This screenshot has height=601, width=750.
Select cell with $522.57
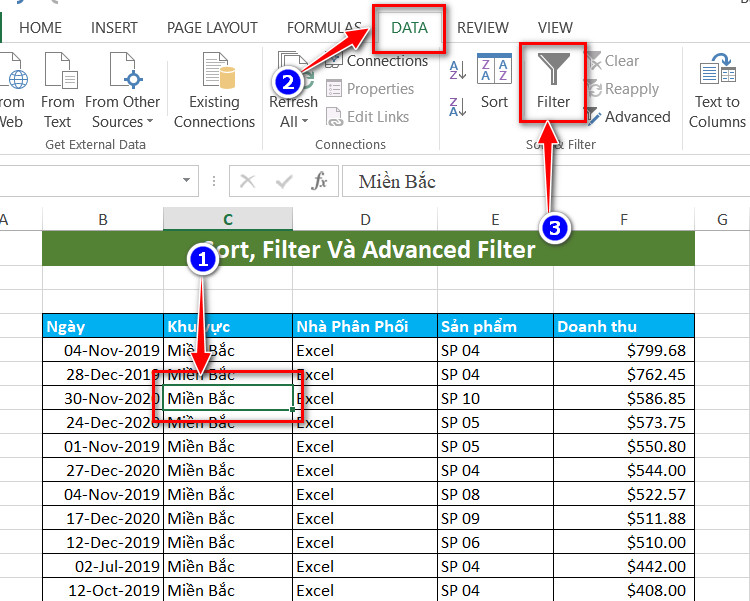tap(624, 494)
